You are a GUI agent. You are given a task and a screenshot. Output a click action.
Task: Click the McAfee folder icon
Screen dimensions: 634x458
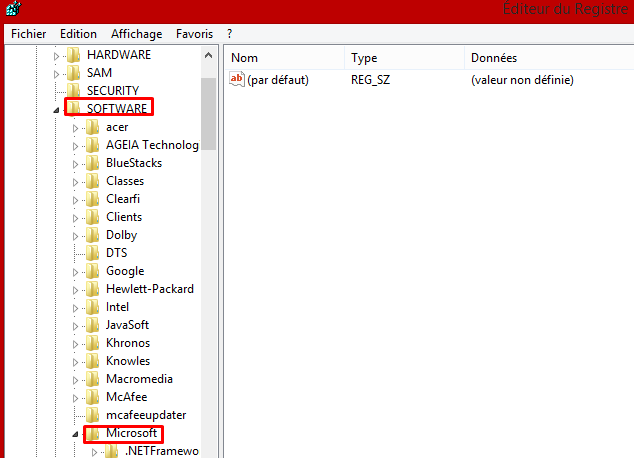tap(93, 397)
